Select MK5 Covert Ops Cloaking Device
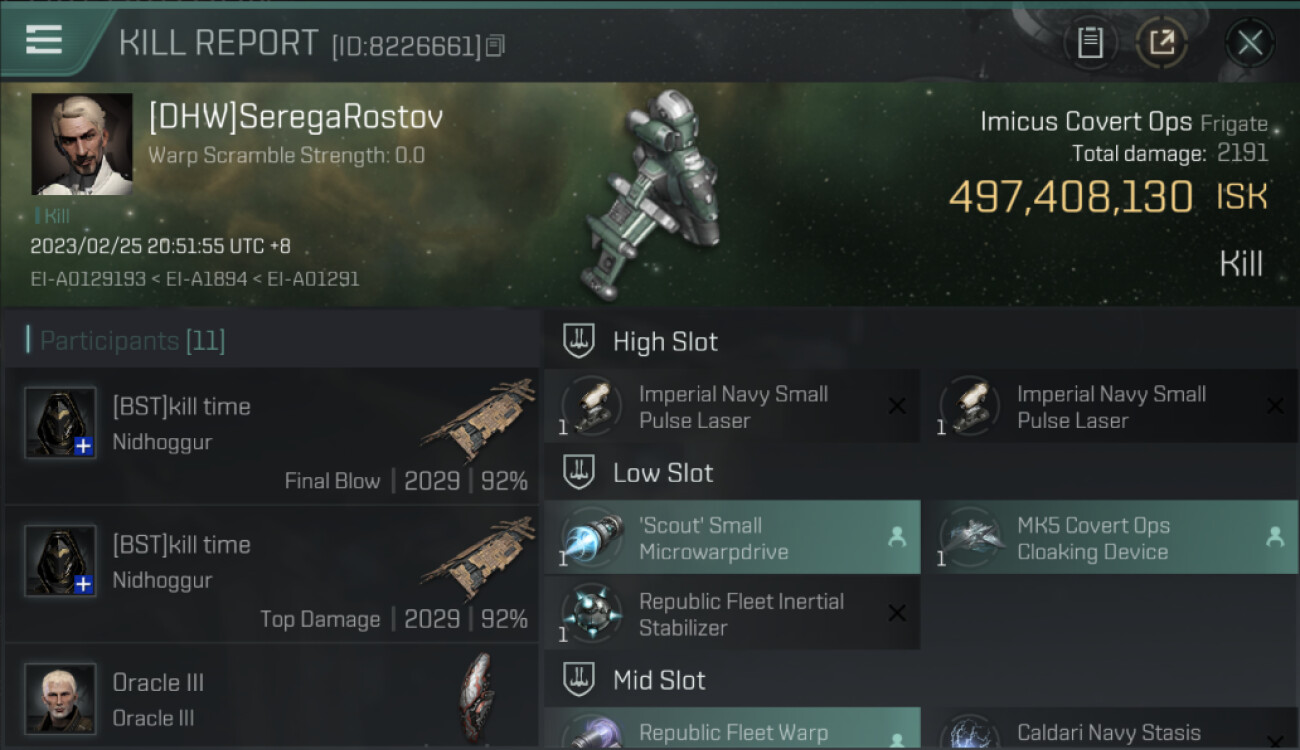 pyautogui.click(x=1110, y=538)
